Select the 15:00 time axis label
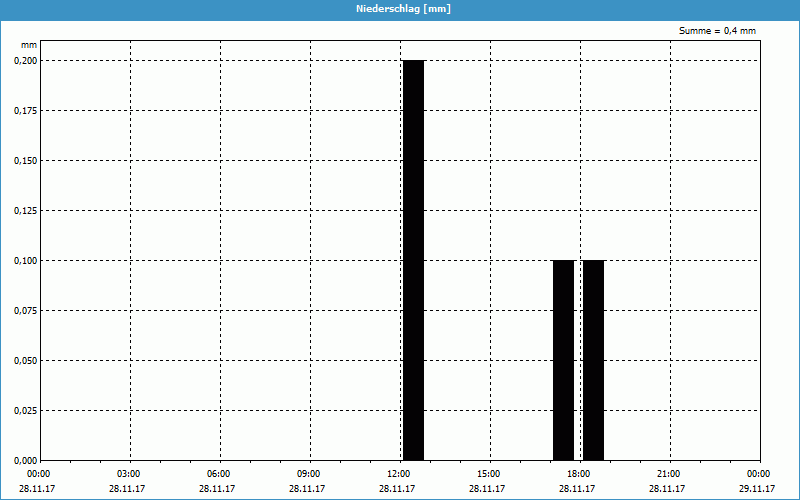 (488, 474)
